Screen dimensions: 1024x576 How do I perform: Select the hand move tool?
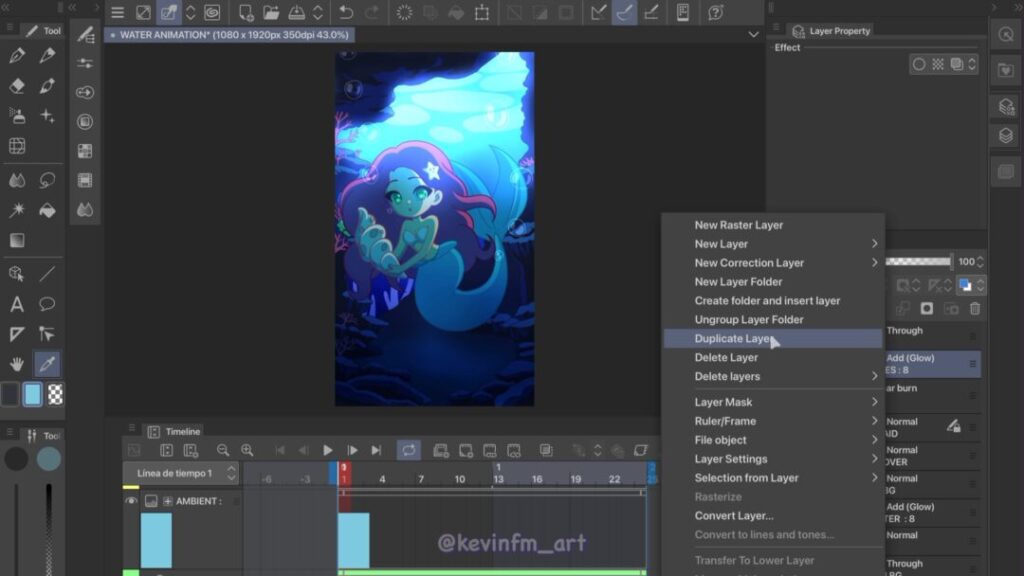click(x=18, y=364)
